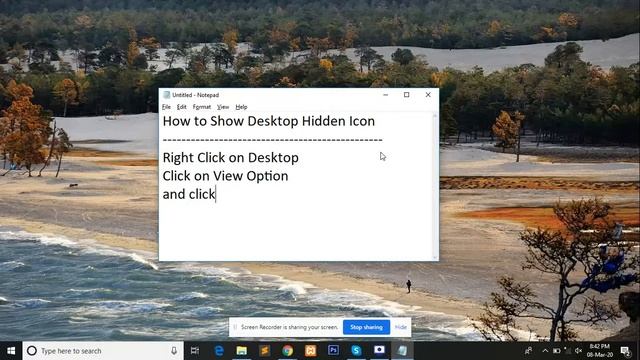
Task: Show hidden system tray icons
Action: point(545,351)
